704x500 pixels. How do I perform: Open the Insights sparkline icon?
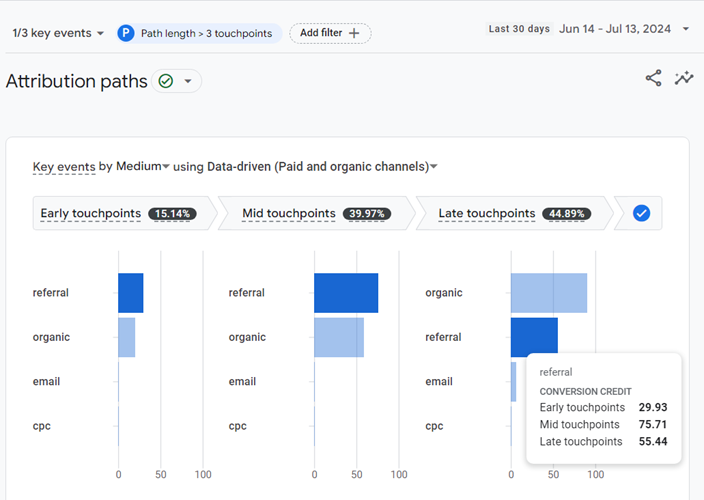click(x=684, y=78)
